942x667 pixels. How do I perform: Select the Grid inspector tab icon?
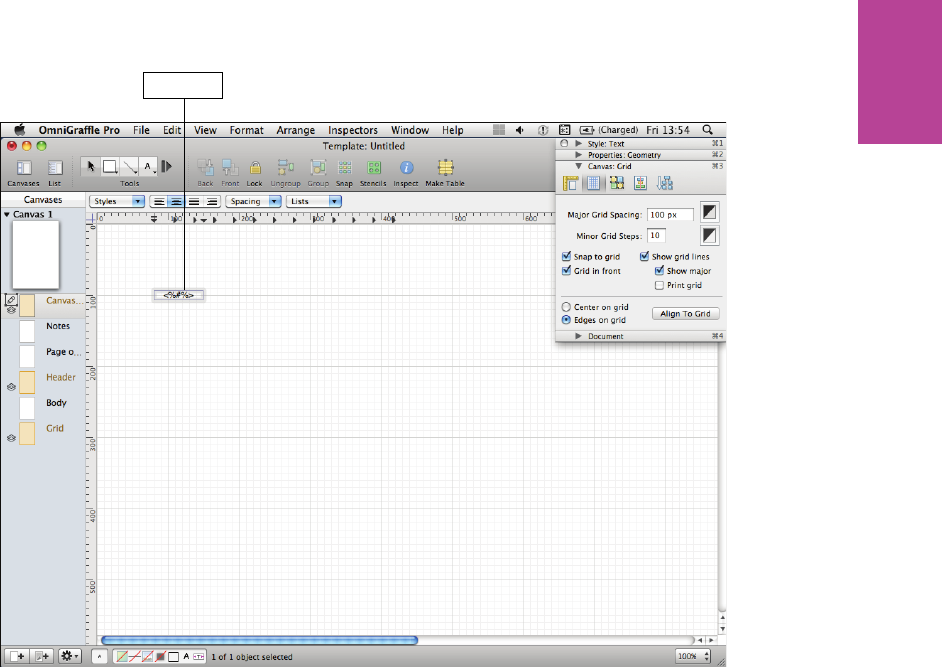pos(594,183)
